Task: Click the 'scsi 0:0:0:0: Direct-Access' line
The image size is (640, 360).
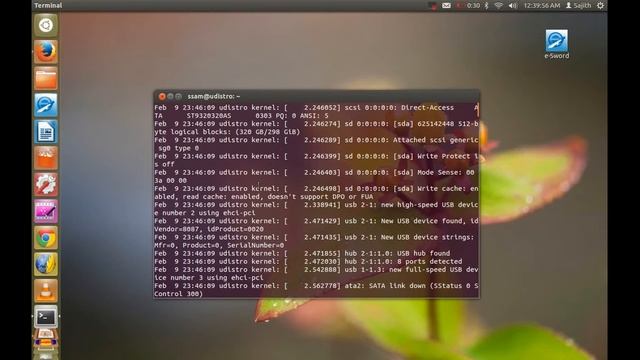Action: pyautogui.click(x=316, y=111)
